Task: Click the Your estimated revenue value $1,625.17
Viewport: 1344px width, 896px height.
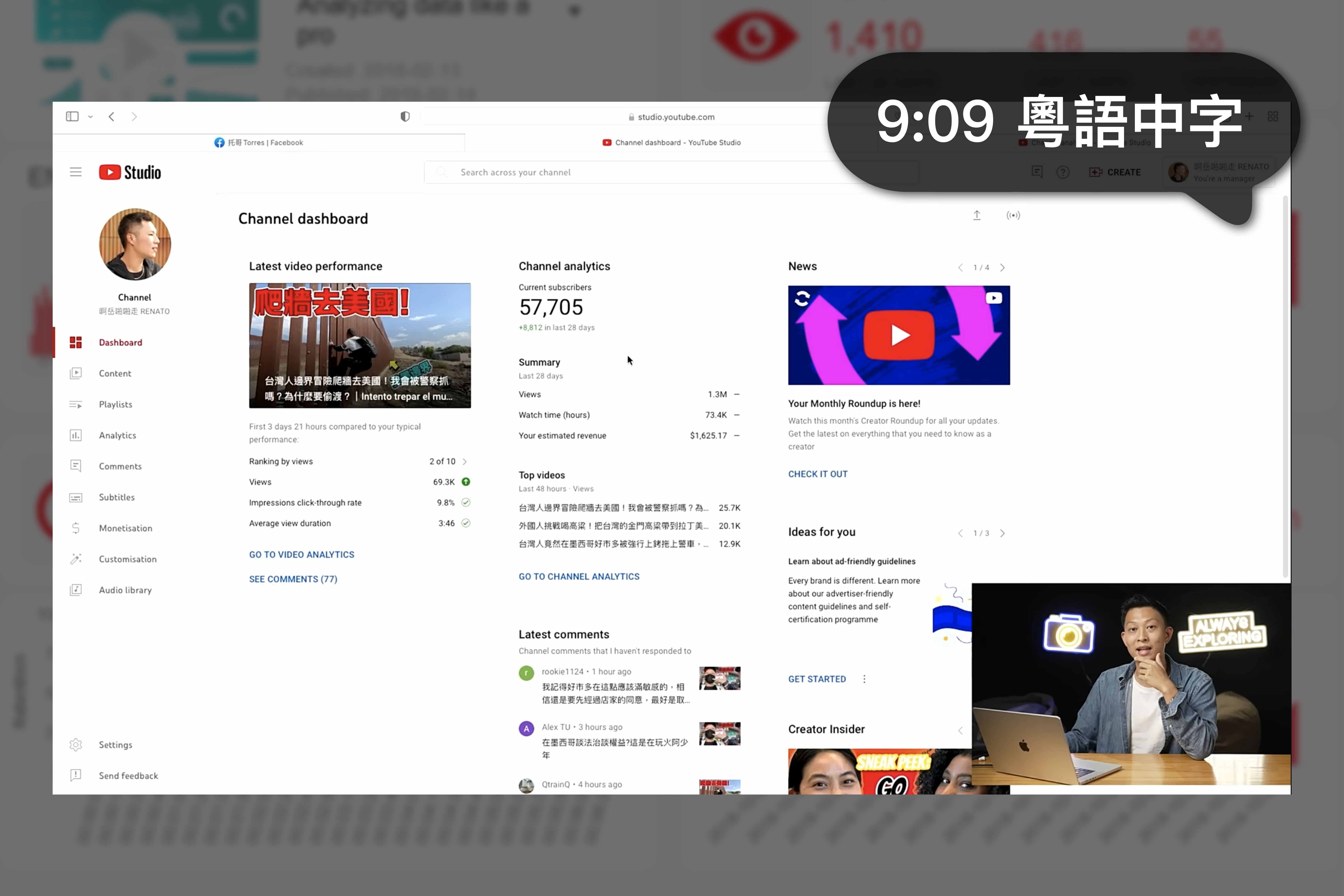Action: click(x=709, y=435)
